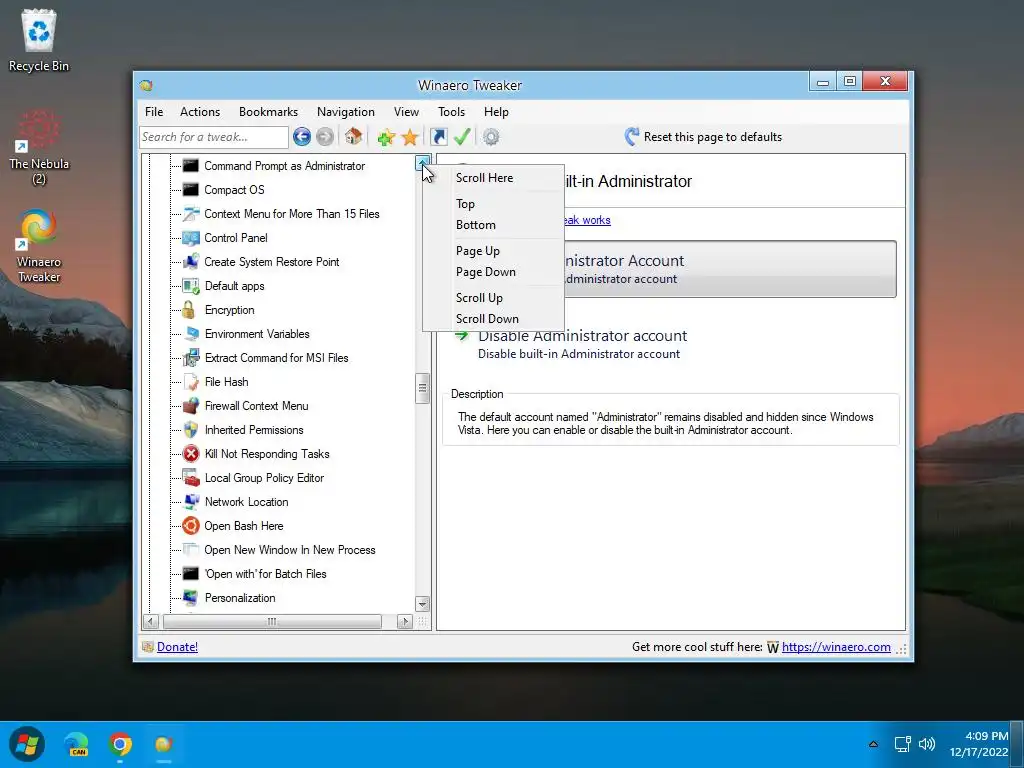Click the Control Panel tree icon
This screenshot has width=1024, height=768.
pos(191,238)
